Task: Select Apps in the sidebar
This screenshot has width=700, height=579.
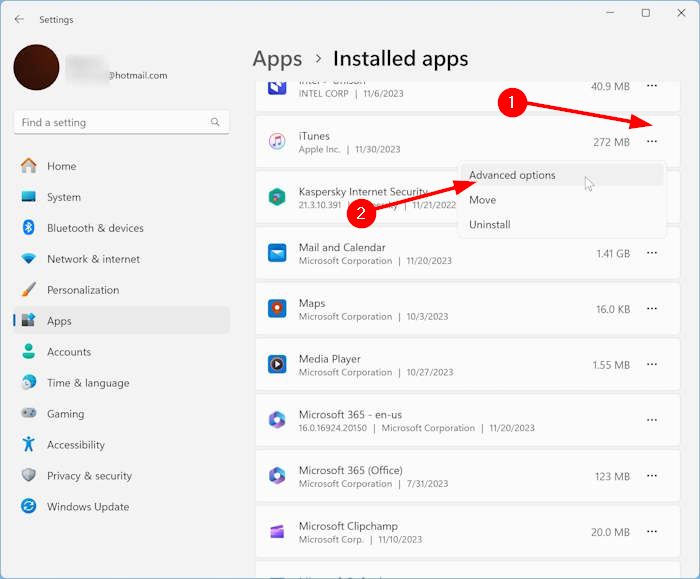Action: (x=121, y=321)
